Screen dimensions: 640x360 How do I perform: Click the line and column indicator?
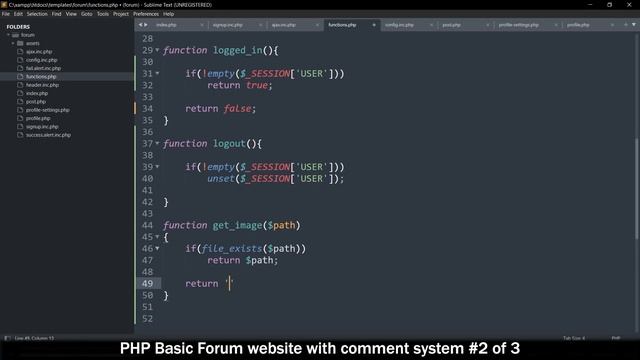(34, 338)
